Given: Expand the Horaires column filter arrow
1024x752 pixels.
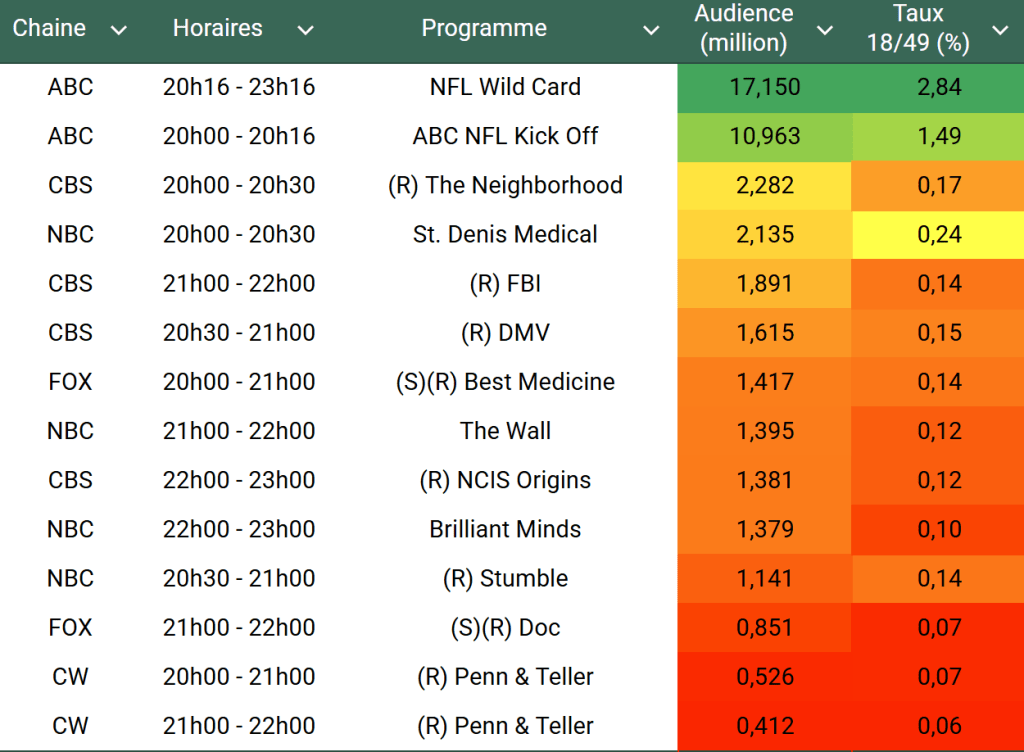Looking at the screenshot, I should click(x=306, y=30).
